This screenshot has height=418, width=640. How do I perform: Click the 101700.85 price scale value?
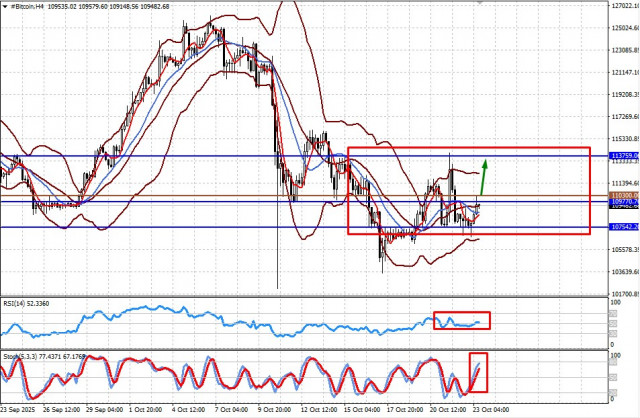pyautogui.click(x=625, y=293)
